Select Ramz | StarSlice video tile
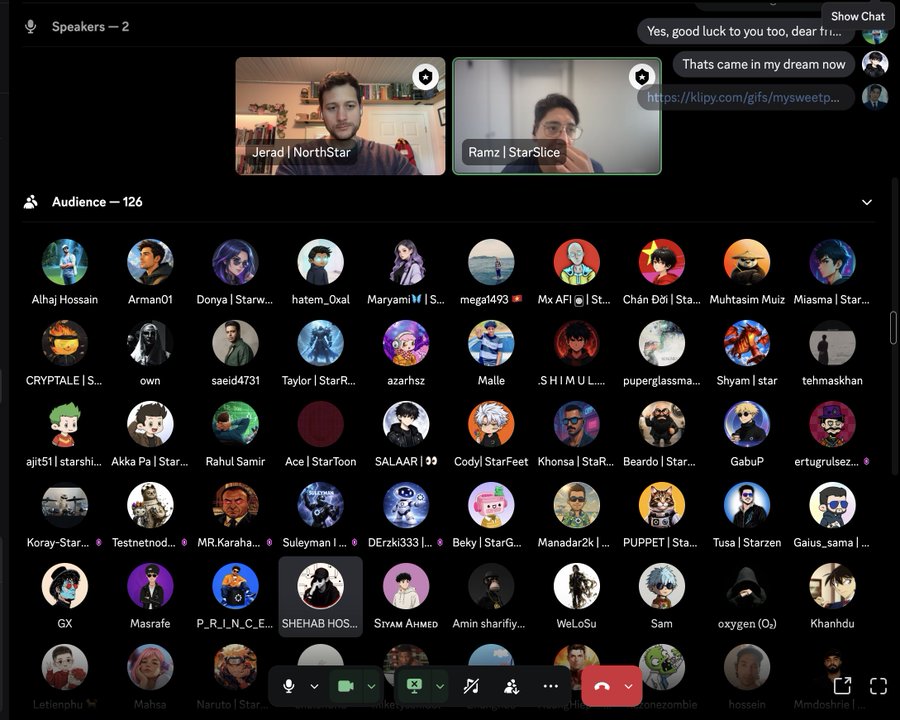The image size is (900, 720). (x=557, y=116)
